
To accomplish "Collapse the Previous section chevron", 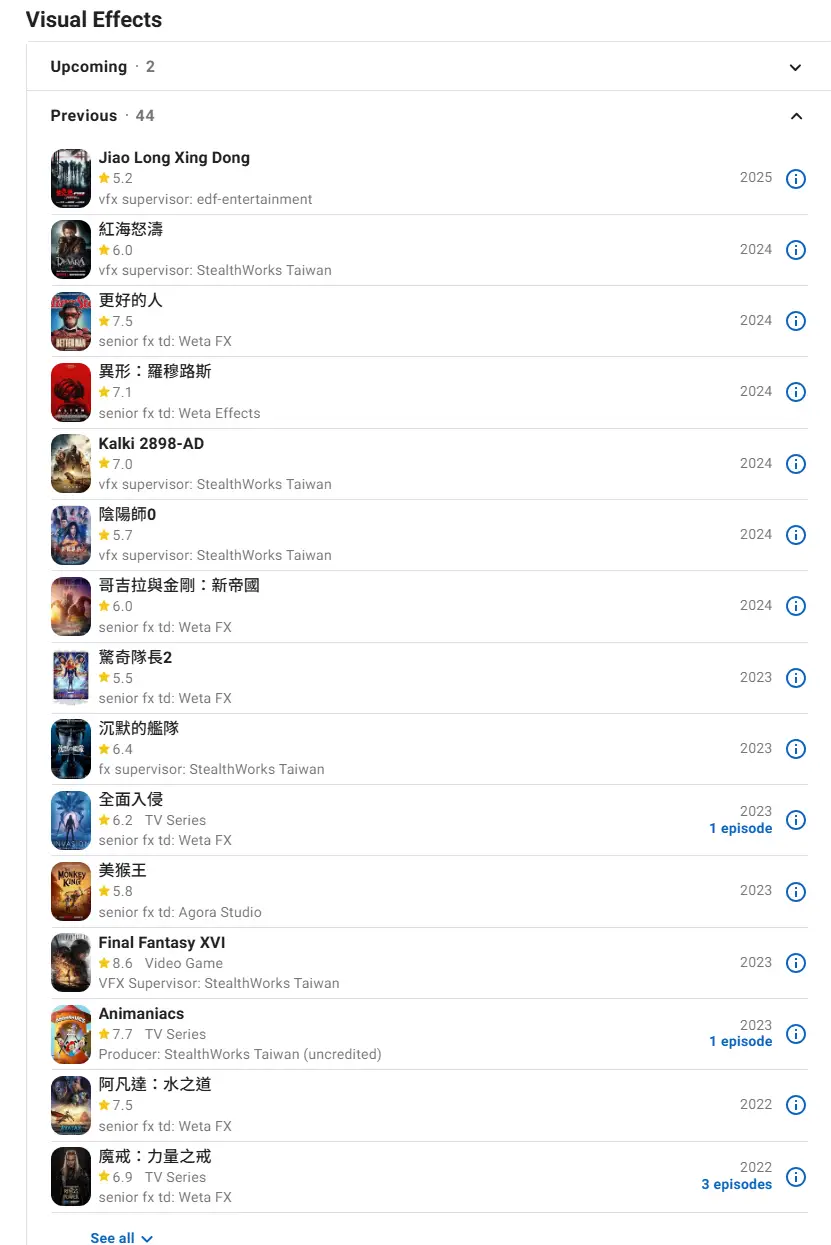I will coord(796,116).
